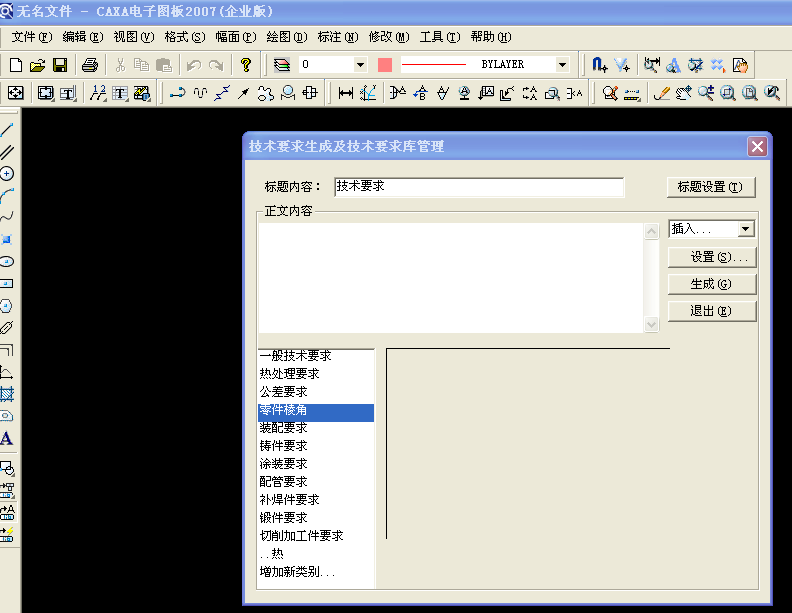792x613 pixels.
Task: Close the 技术要求 dialog
Action: [x=757, y=147]
